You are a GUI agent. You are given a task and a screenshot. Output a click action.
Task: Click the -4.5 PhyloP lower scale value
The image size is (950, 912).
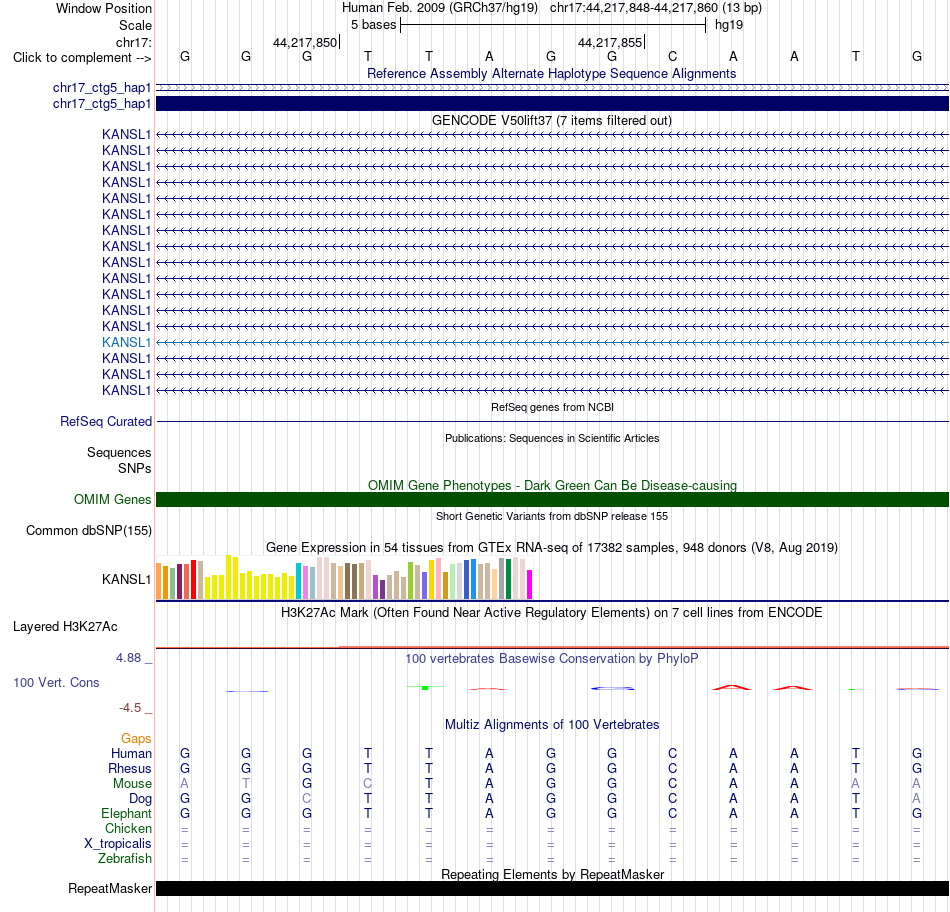click(130, 708)
